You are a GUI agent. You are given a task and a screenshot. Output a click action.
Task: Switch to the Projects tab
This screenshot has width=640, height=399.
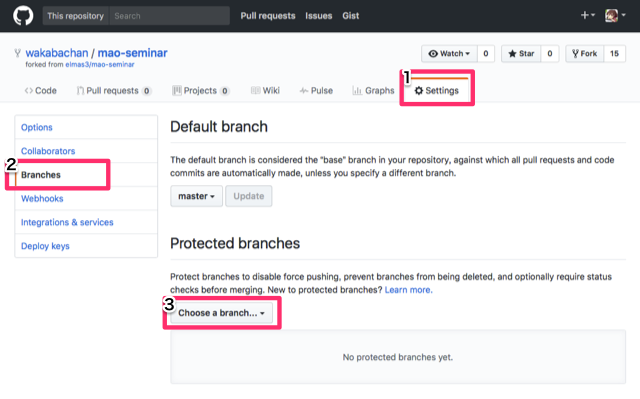coord(201,91)
